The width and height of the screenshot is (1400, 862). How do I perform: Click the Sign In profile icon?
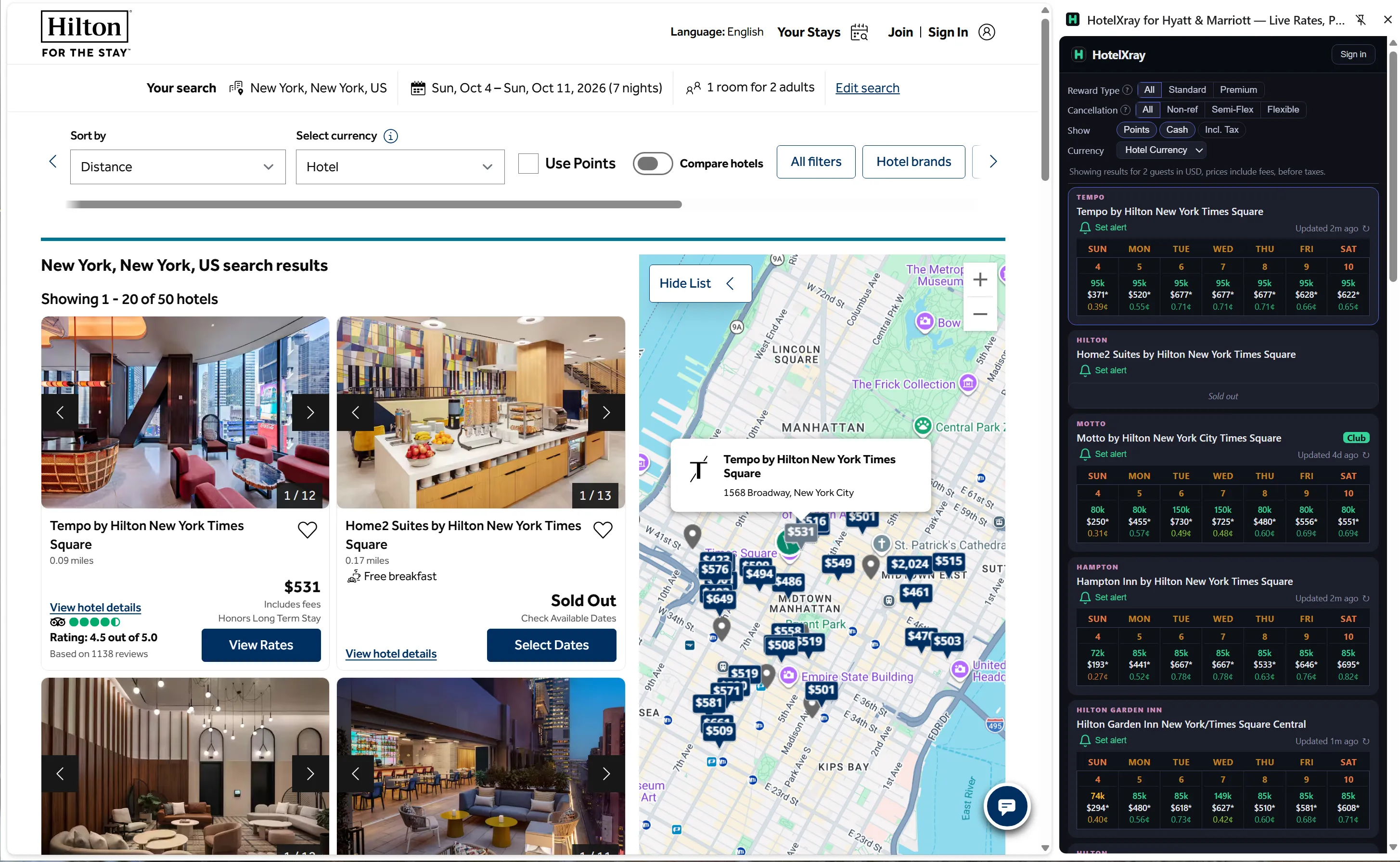click(987, 32)
